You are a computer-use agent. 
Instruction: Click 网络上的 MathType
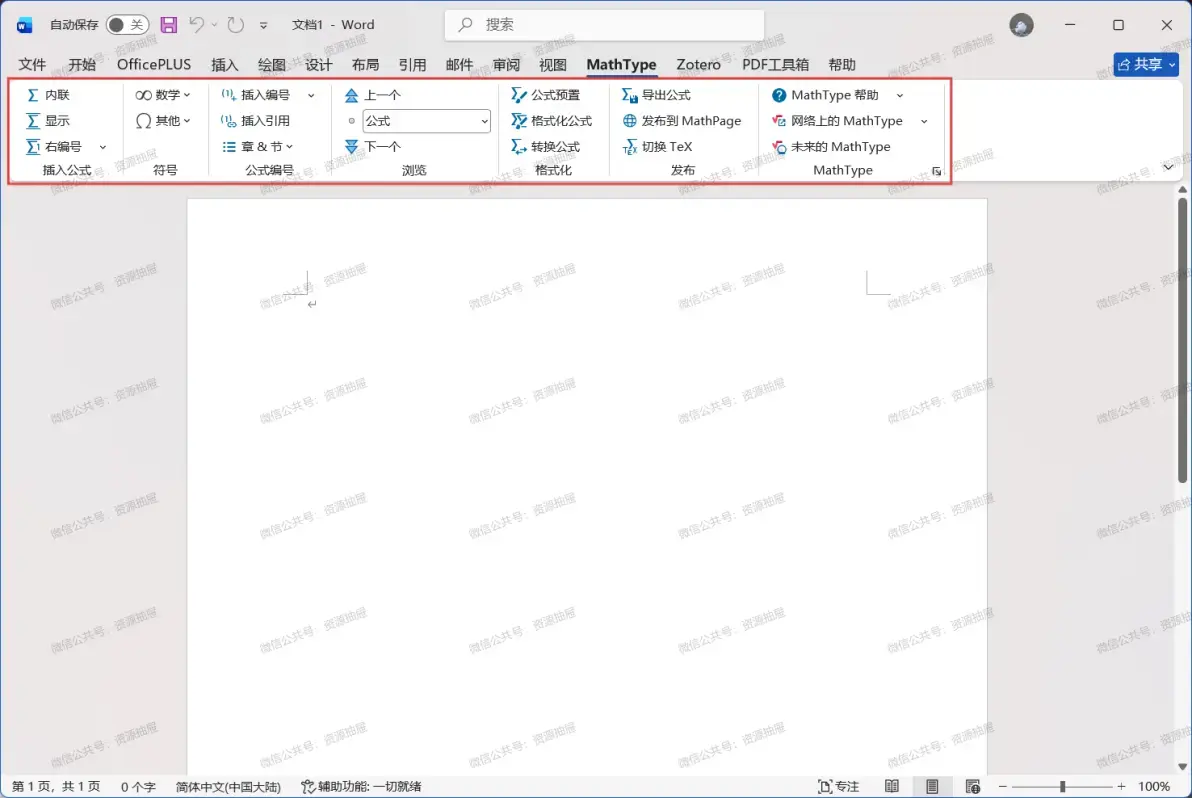[x=838, y=121]
